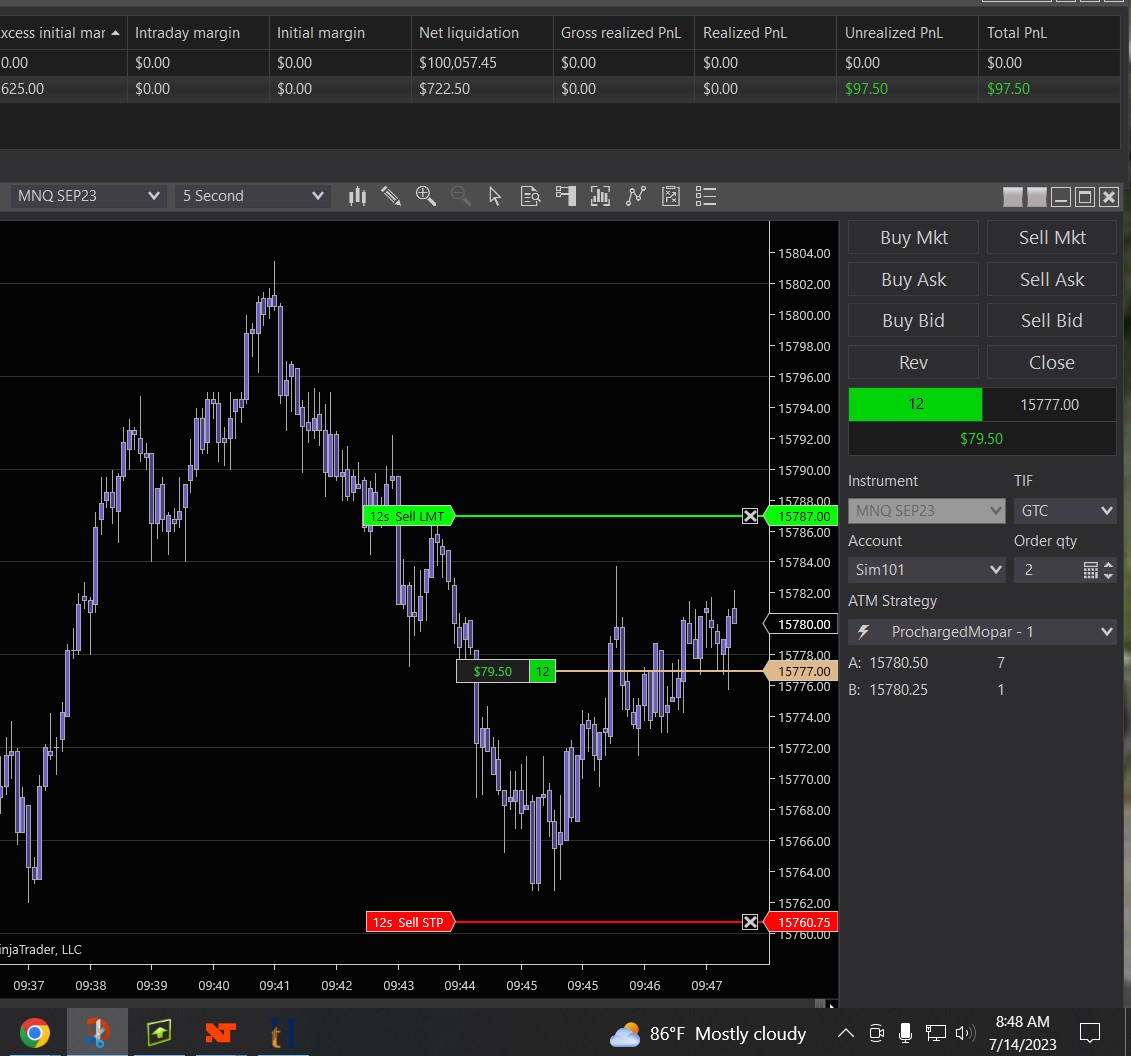Open NinjaTrader from the Windows taskbar
Screen dimensions: 1131x1056
(220, 1032)
